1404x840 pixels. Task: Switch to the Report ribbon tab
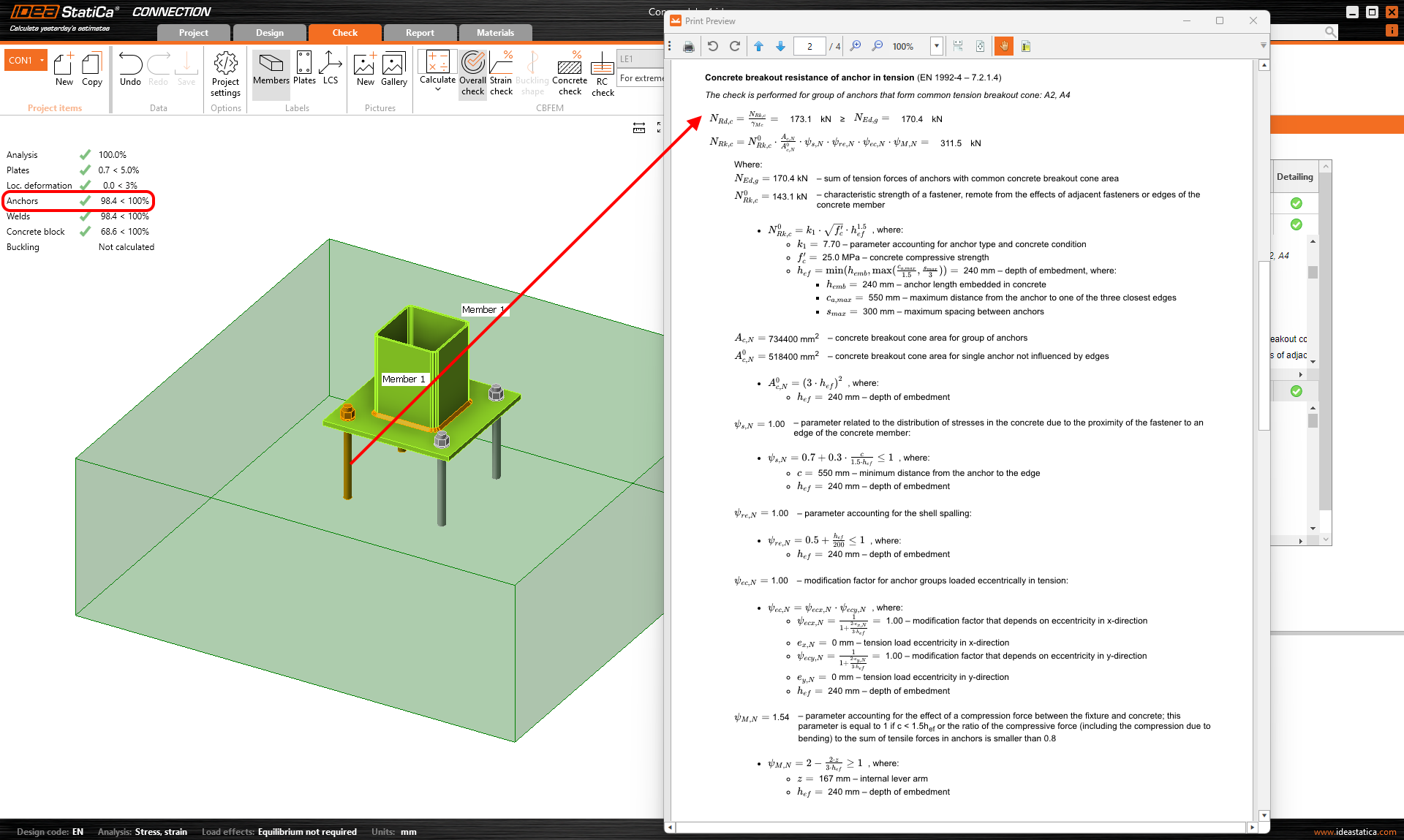(419, 32)
